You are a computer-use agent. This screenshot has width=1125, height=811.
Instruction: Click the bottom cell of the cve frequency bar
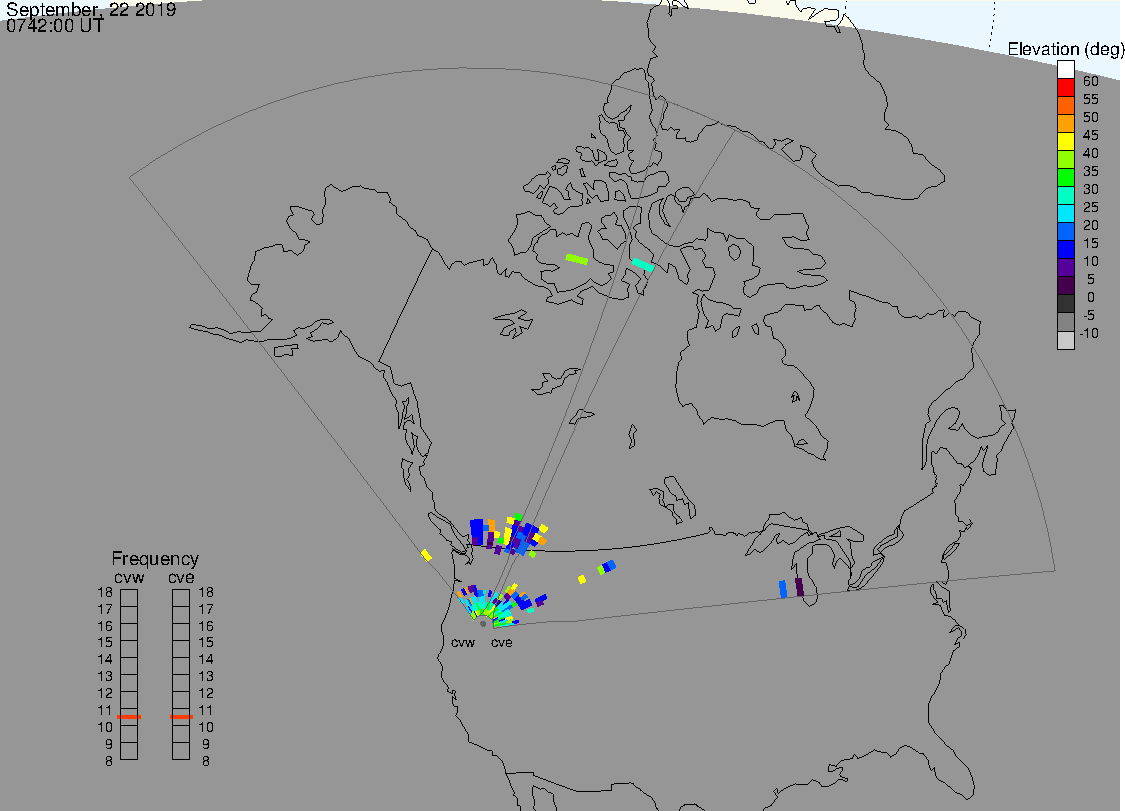(x=181, y=751)
